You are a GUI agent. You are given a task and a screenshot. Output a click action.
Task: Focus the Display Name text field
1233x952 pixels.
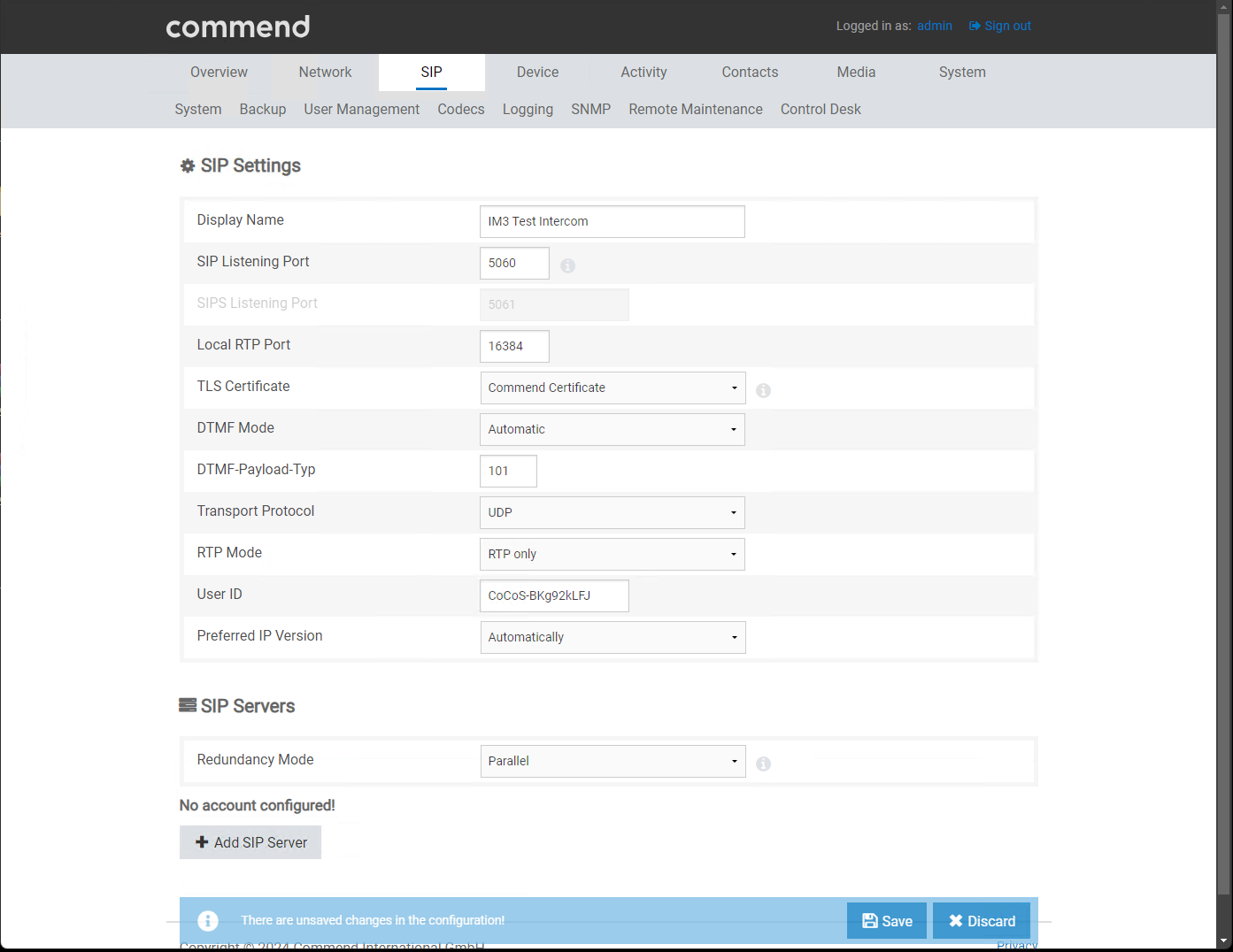[x=612, y=221]
